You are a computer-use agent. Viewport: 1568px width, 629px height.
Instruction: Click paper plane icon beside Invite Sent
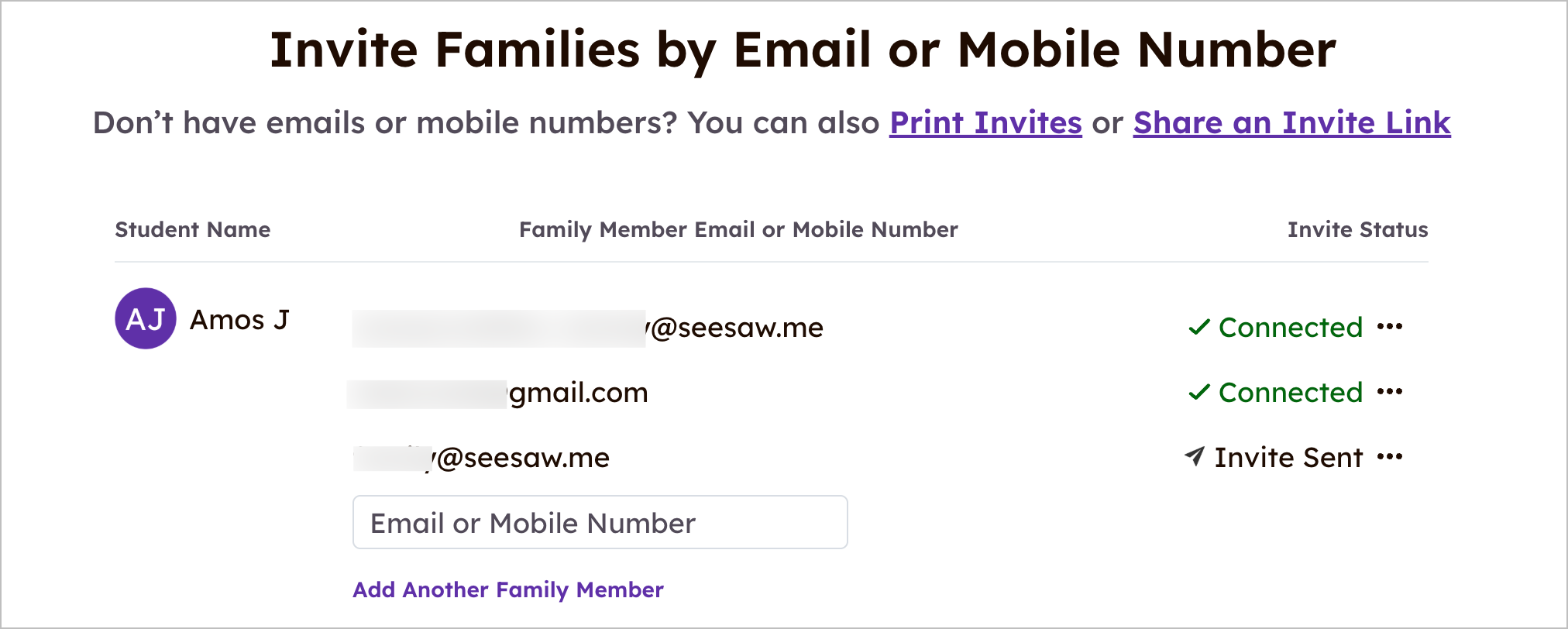pyautogui.click(x=1195, y=456)
